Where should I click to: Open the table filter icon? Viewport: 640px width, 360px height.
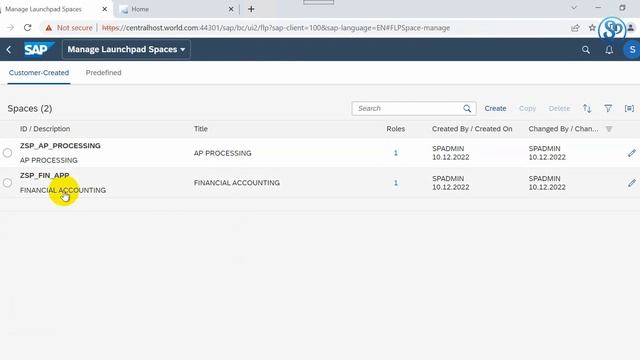pyautogui.click(x=608, y=109)
